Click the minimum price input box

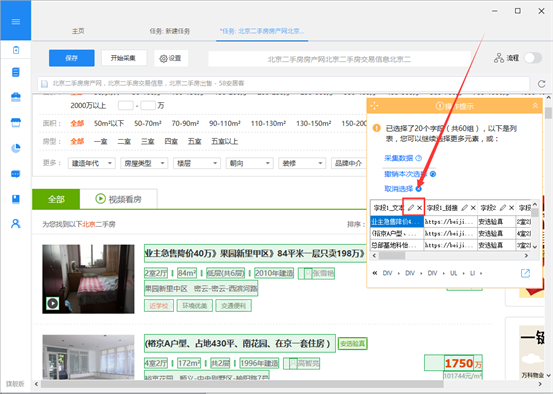coord(126,105)
